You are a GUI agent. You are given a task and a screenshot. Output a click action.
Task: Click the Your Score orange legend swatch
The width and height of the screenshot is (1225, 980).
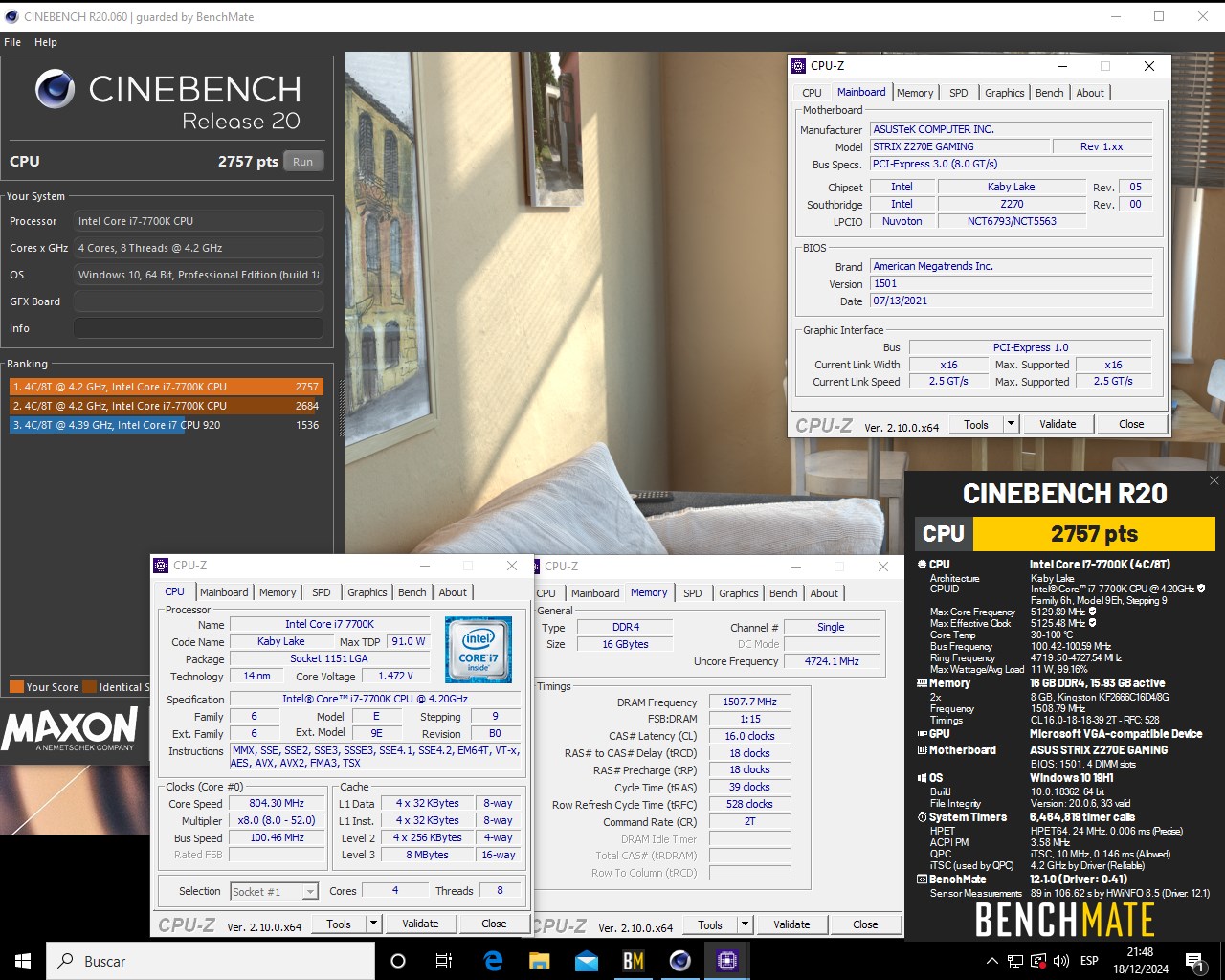pyautogui.click(x=16, y=687)
